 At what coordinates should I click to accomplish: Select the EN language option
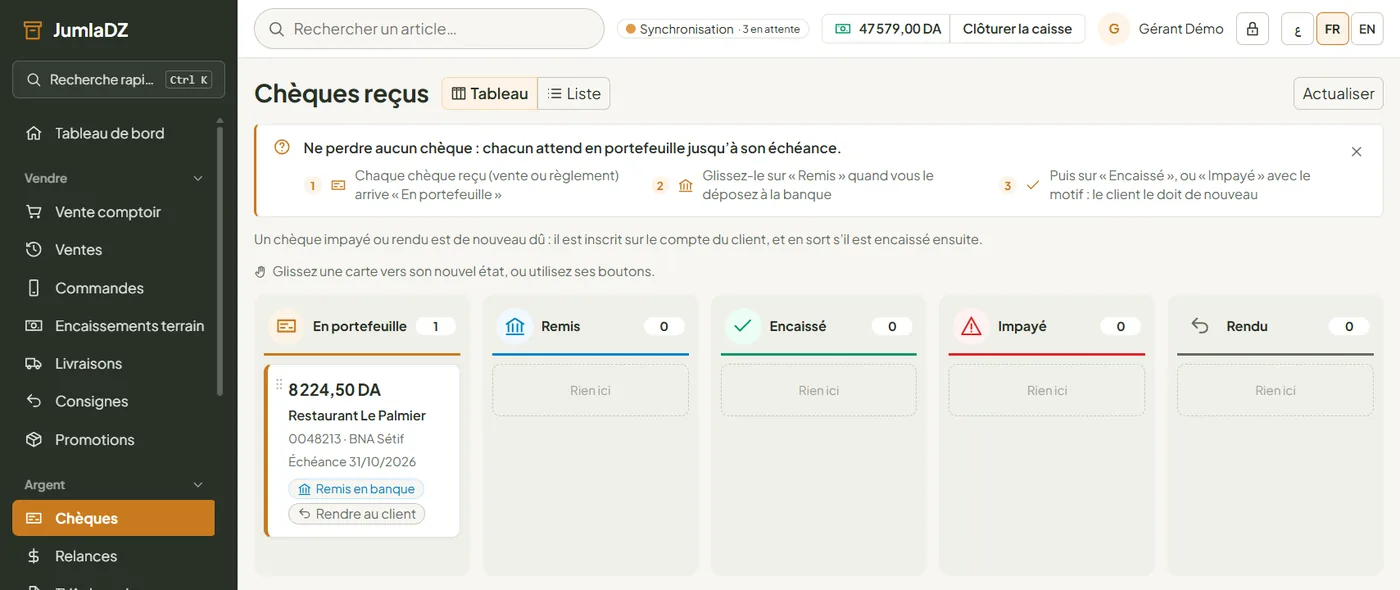(1367, 29)
